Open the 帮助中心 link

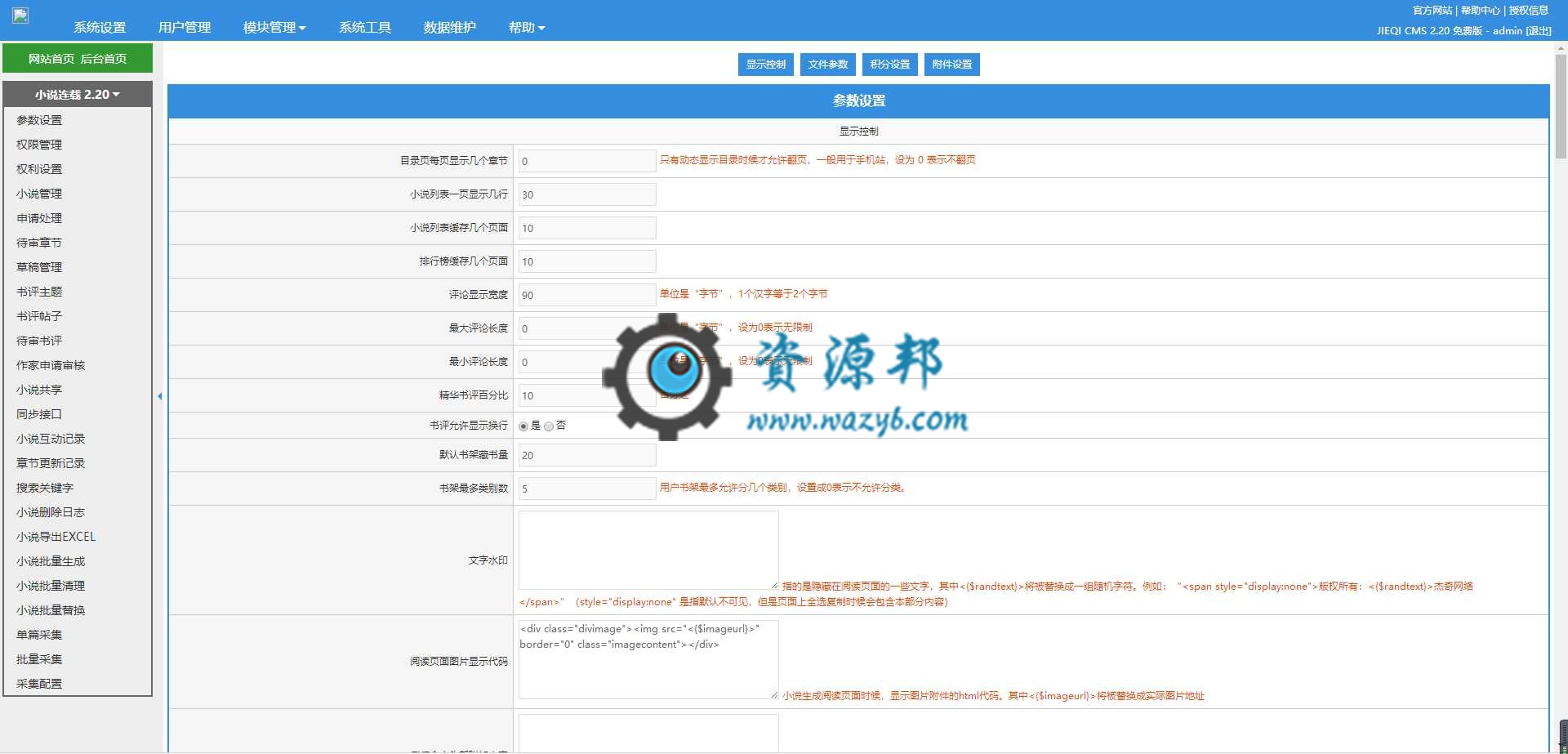(x=1481, y=11)
